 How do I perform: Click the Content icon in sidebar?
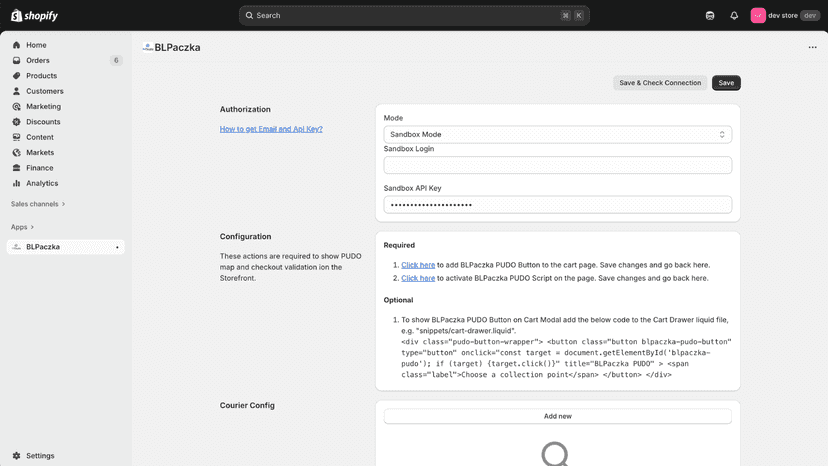point(16,137)
